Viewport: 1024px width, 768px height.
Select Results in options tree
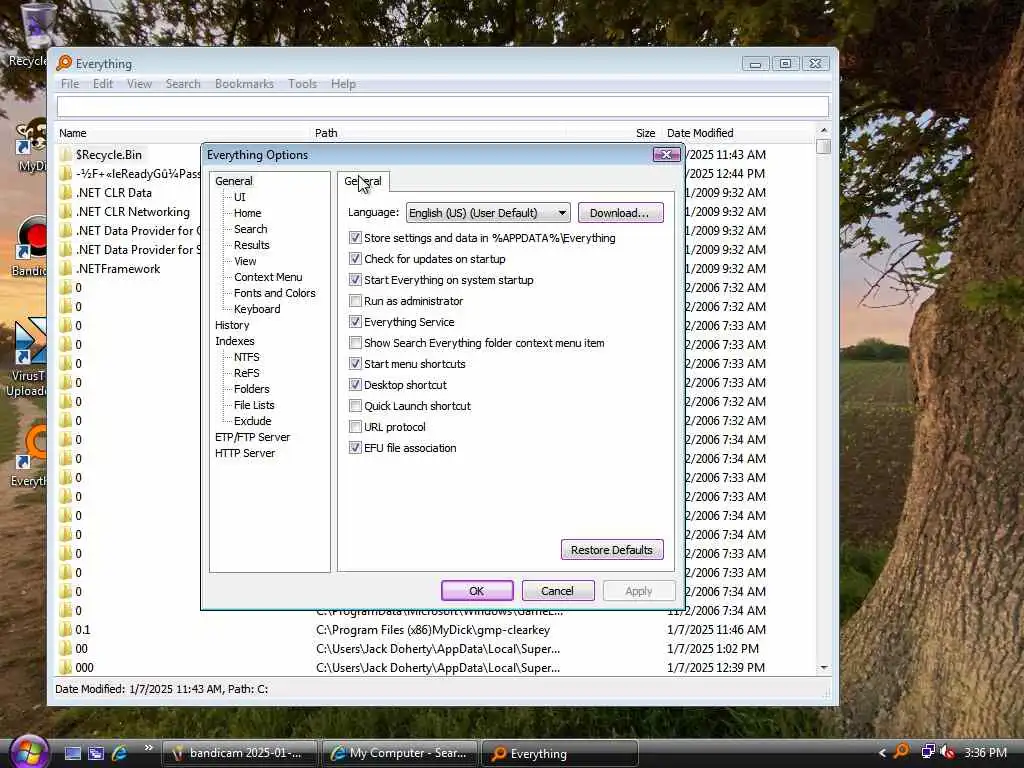(x=251, y=245)
